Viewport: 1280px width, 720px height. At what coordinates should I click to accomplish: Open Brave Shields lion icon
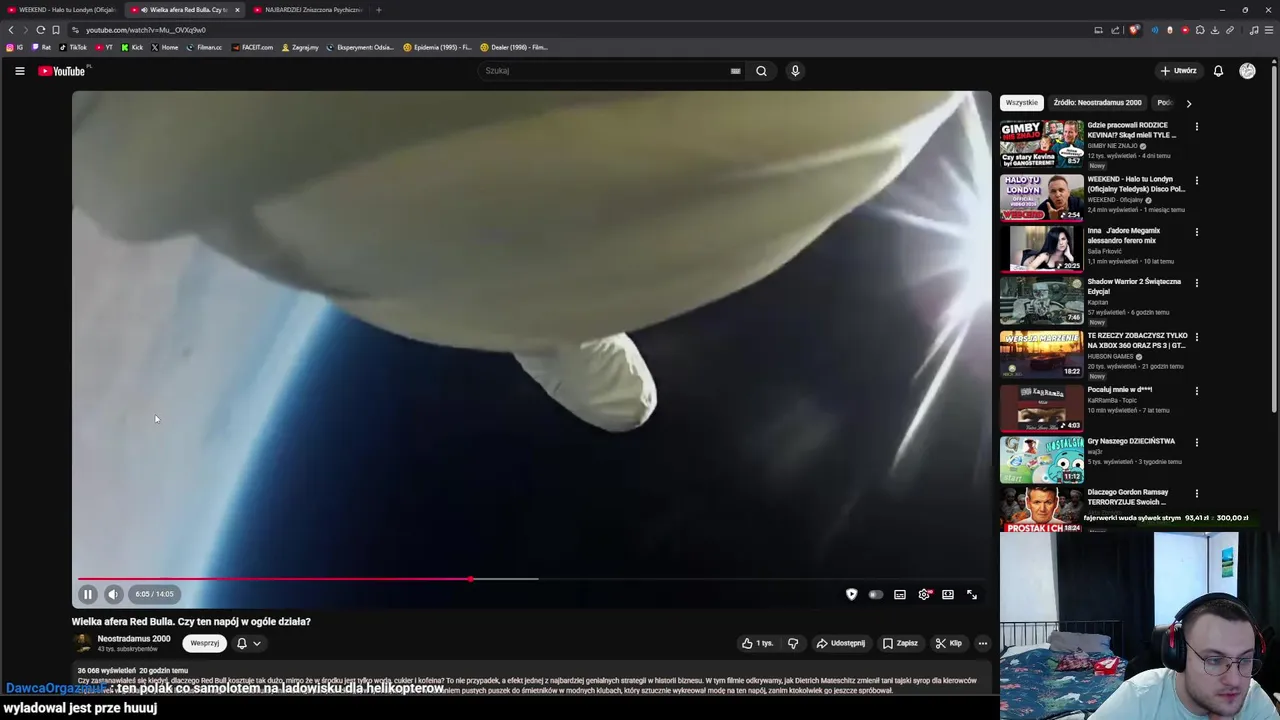(1134, 30)
